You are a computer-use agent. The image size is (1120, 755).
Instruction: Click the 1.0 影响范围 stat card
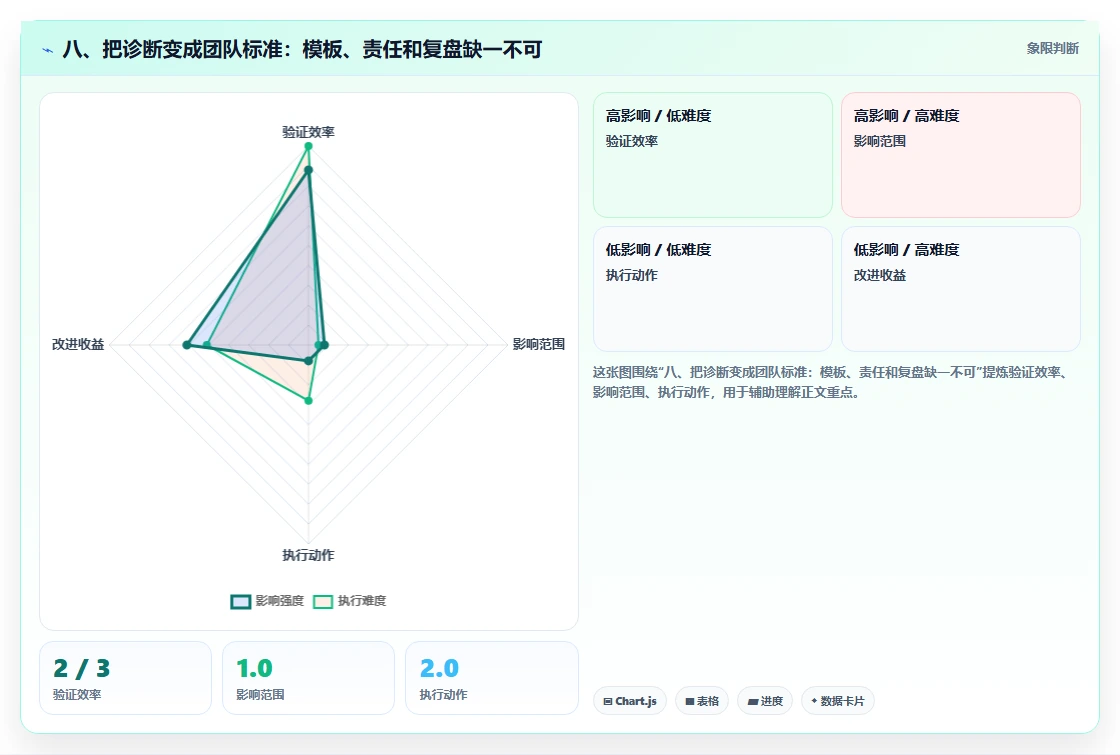tap(309, 678)
